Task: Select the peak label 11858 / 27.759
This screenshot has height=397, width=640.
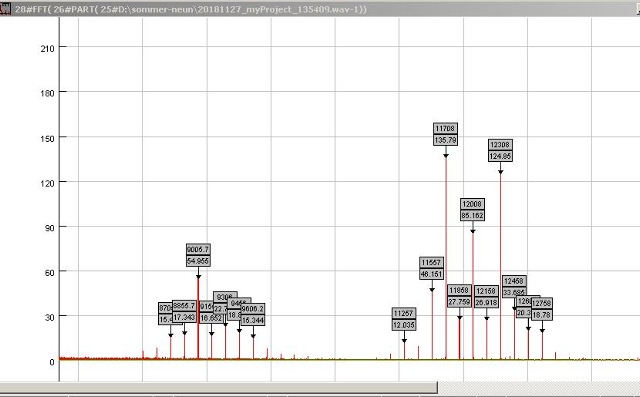Action: click(x=459, y=296)
